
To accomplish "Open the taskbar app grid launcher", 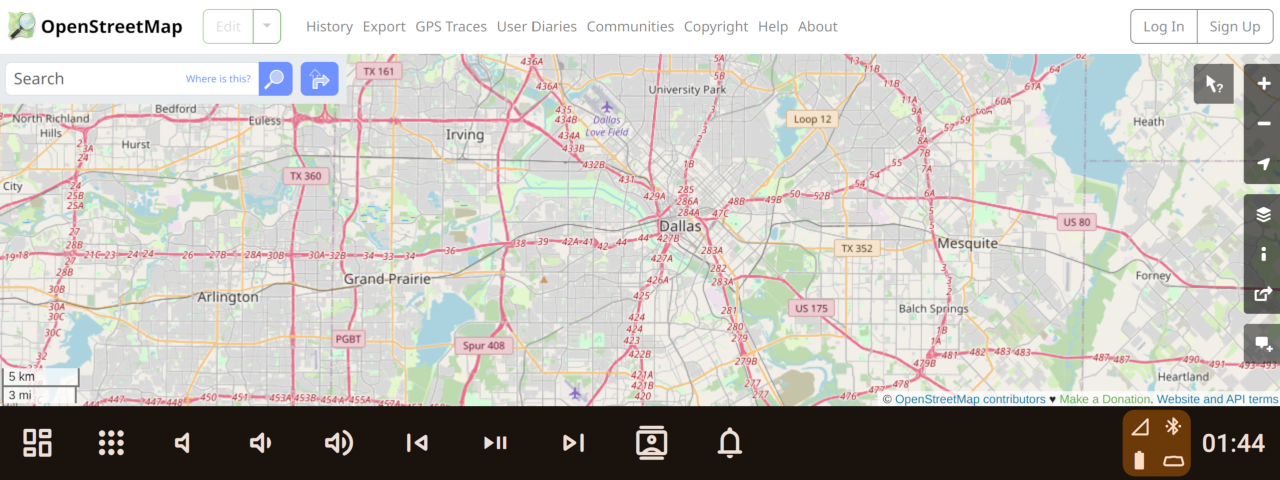I will pyautogui.click(x=111, y=443).
